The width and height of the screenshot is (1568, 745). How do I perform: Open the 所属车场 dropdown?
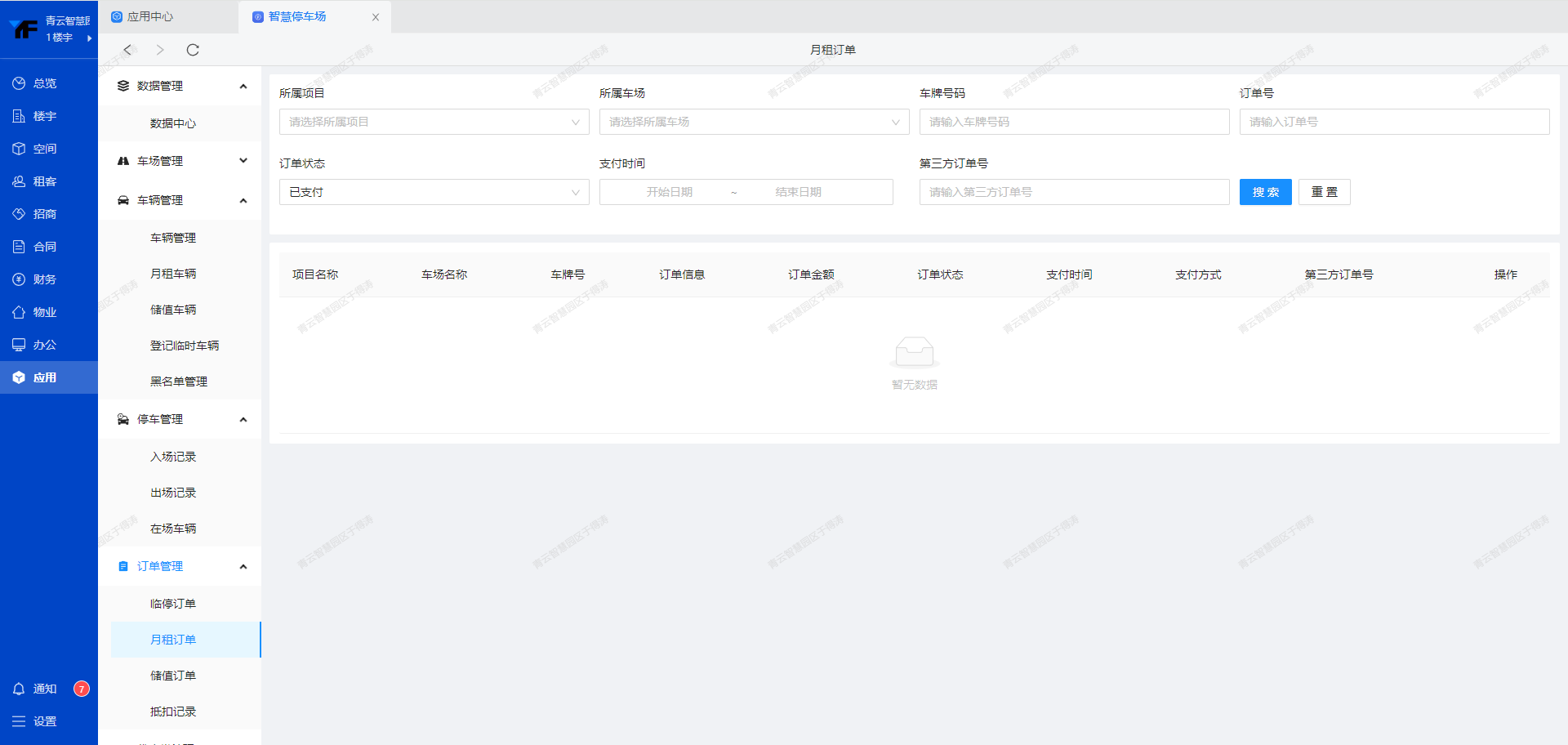click(x=754, y=122)
